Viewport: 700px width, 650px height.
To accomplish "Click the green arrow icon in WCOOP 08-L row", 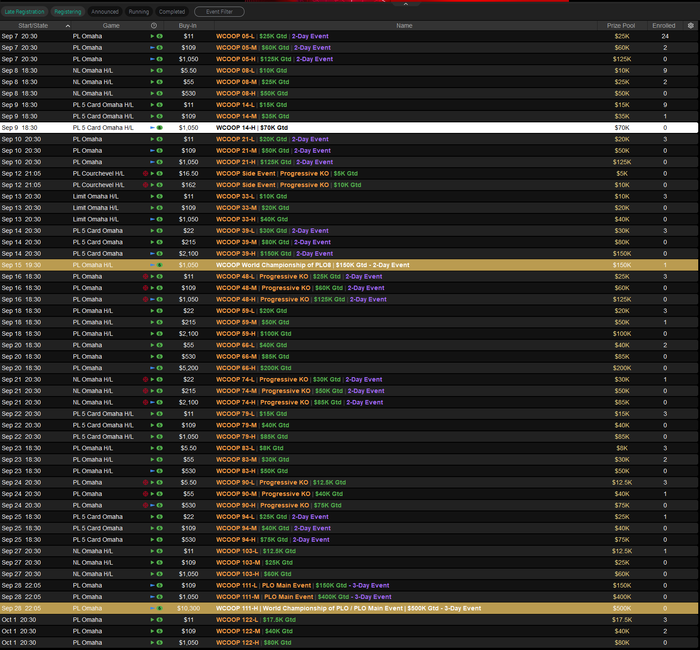I will 152,71.
